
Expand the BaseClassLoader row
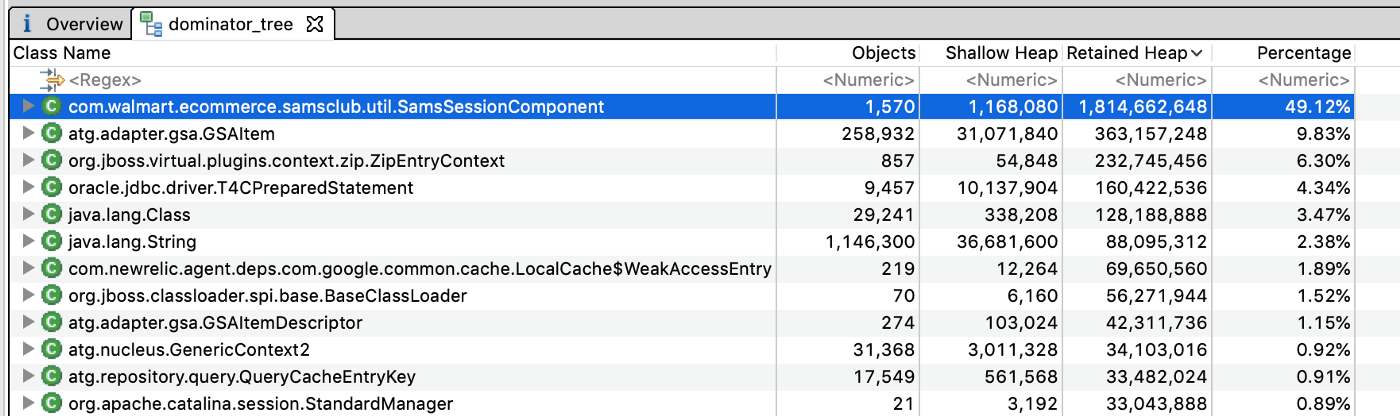coord(28,295)
